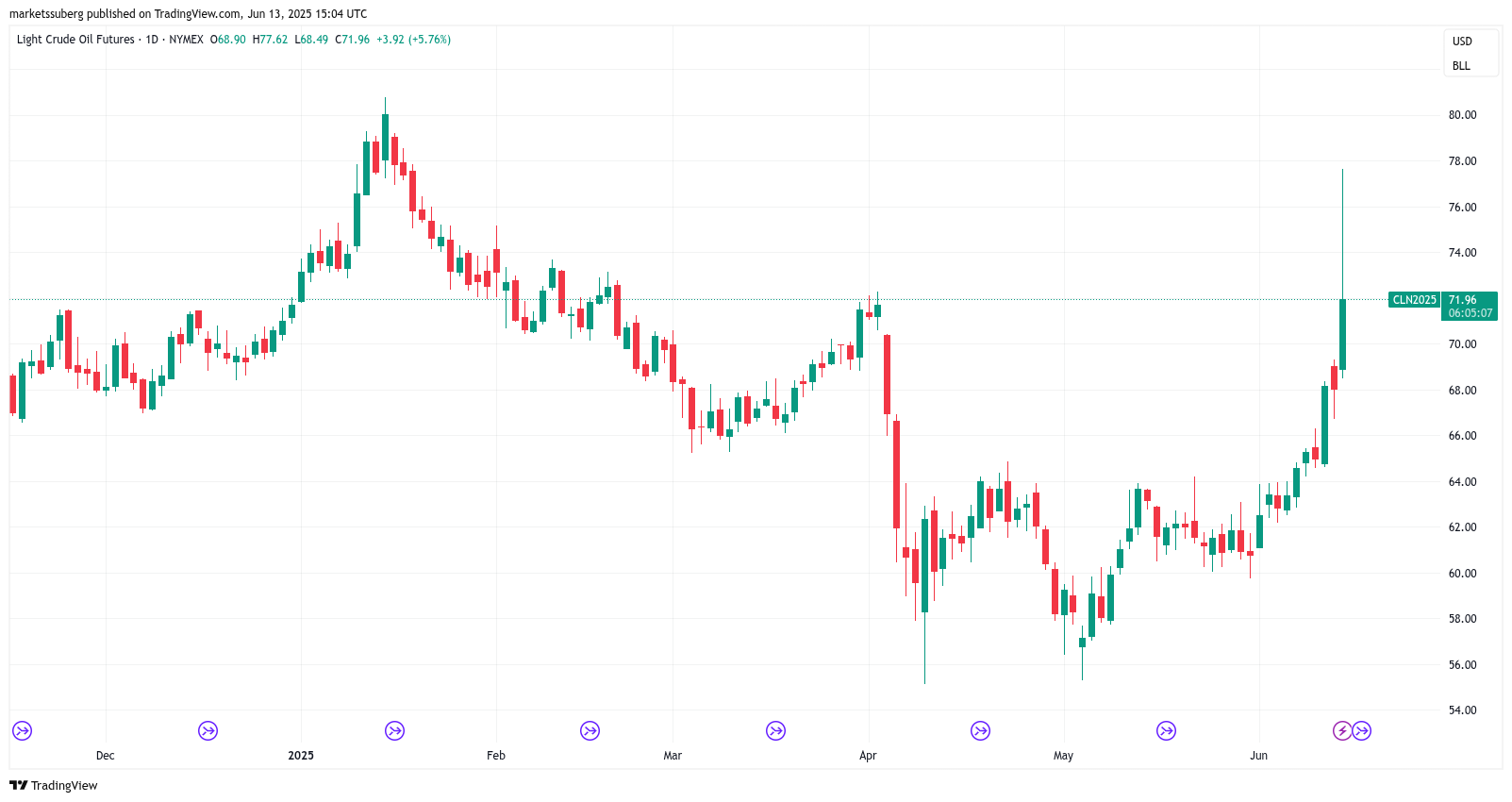Click the Apr label on time axis
The width and height of the screenshot is (1512, 802).
[x=868, y=756]
